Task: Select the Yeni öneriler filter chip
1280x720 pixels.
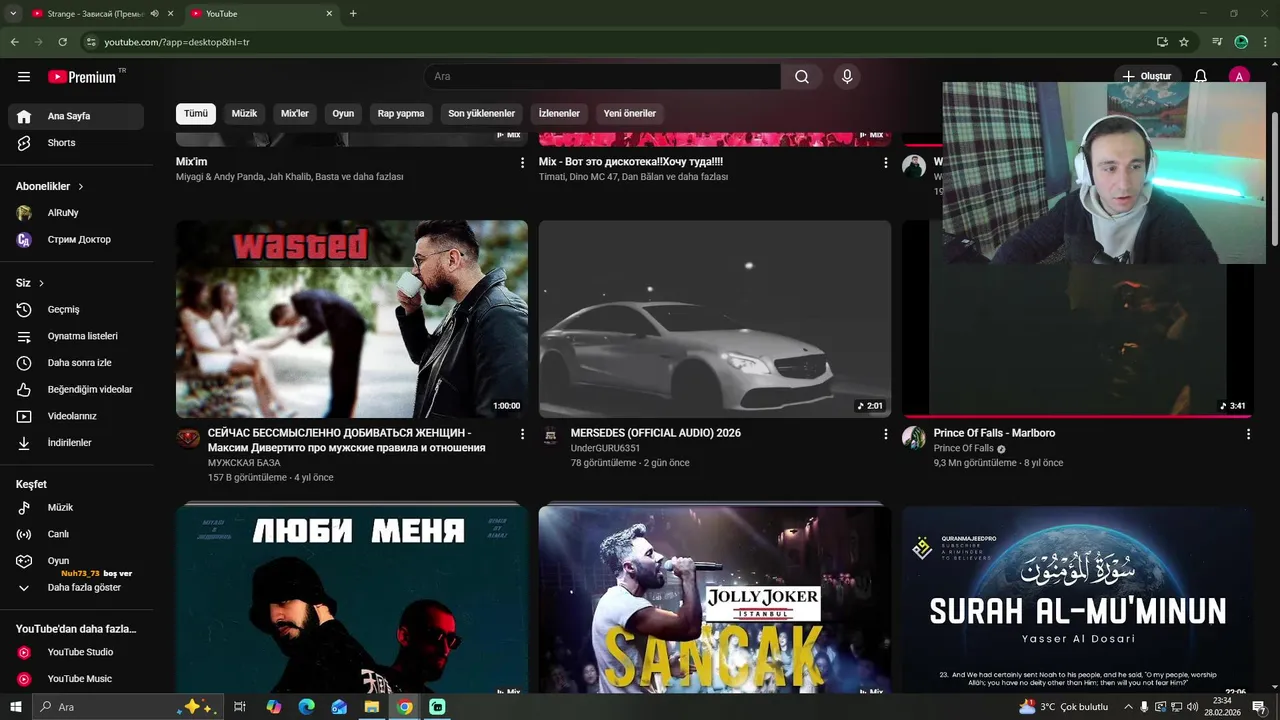Action: 630,114
